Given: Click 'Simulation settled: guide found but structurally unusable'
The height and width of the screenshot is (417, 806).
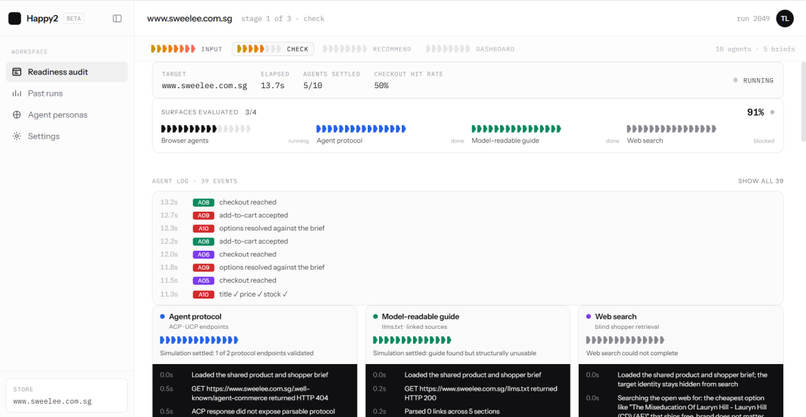Looking at the screenshot, I should point(454,353).
